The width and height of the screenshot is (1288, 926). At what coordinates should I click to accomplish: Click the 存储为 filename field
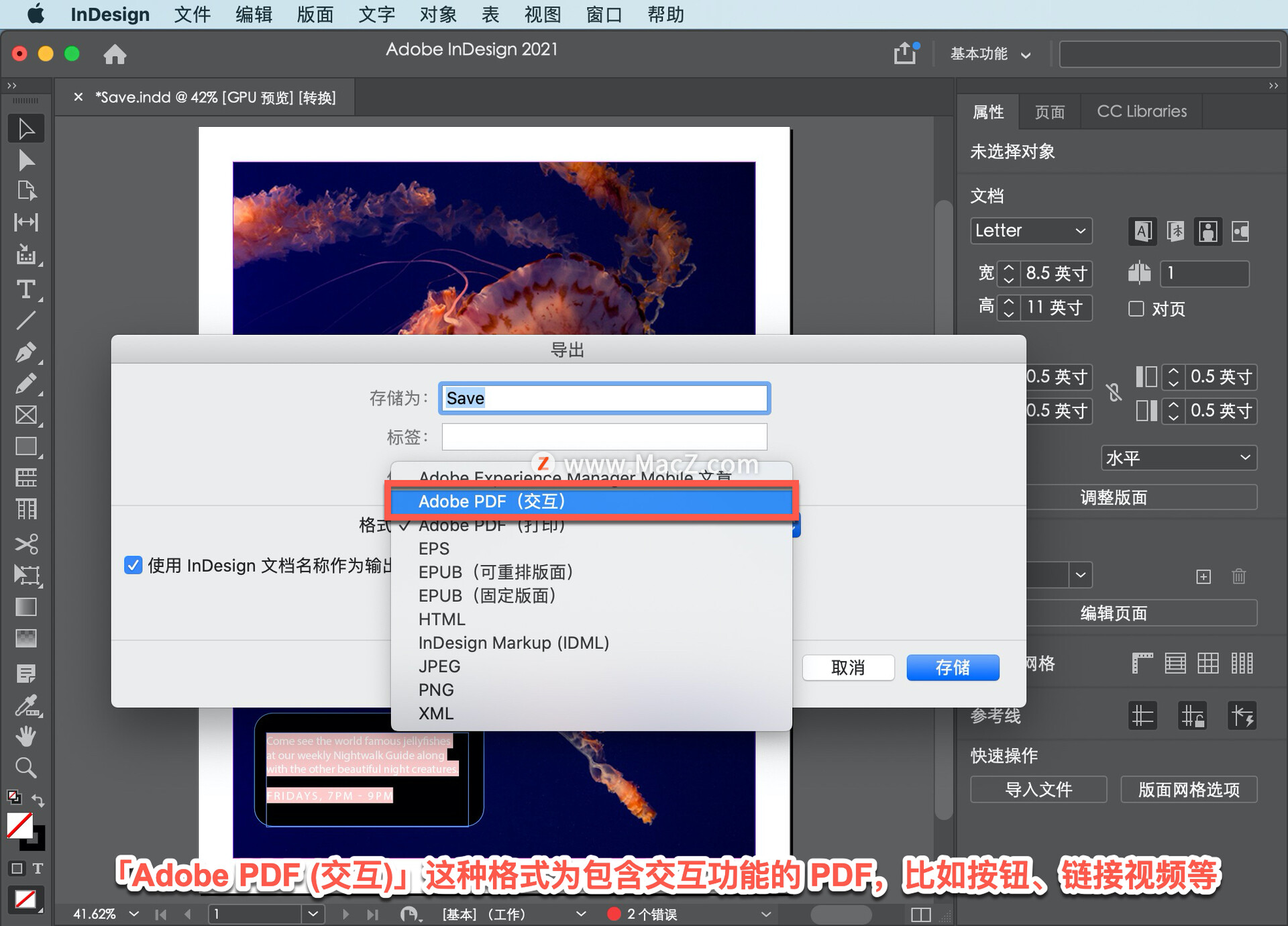click(x=604, y=398)
